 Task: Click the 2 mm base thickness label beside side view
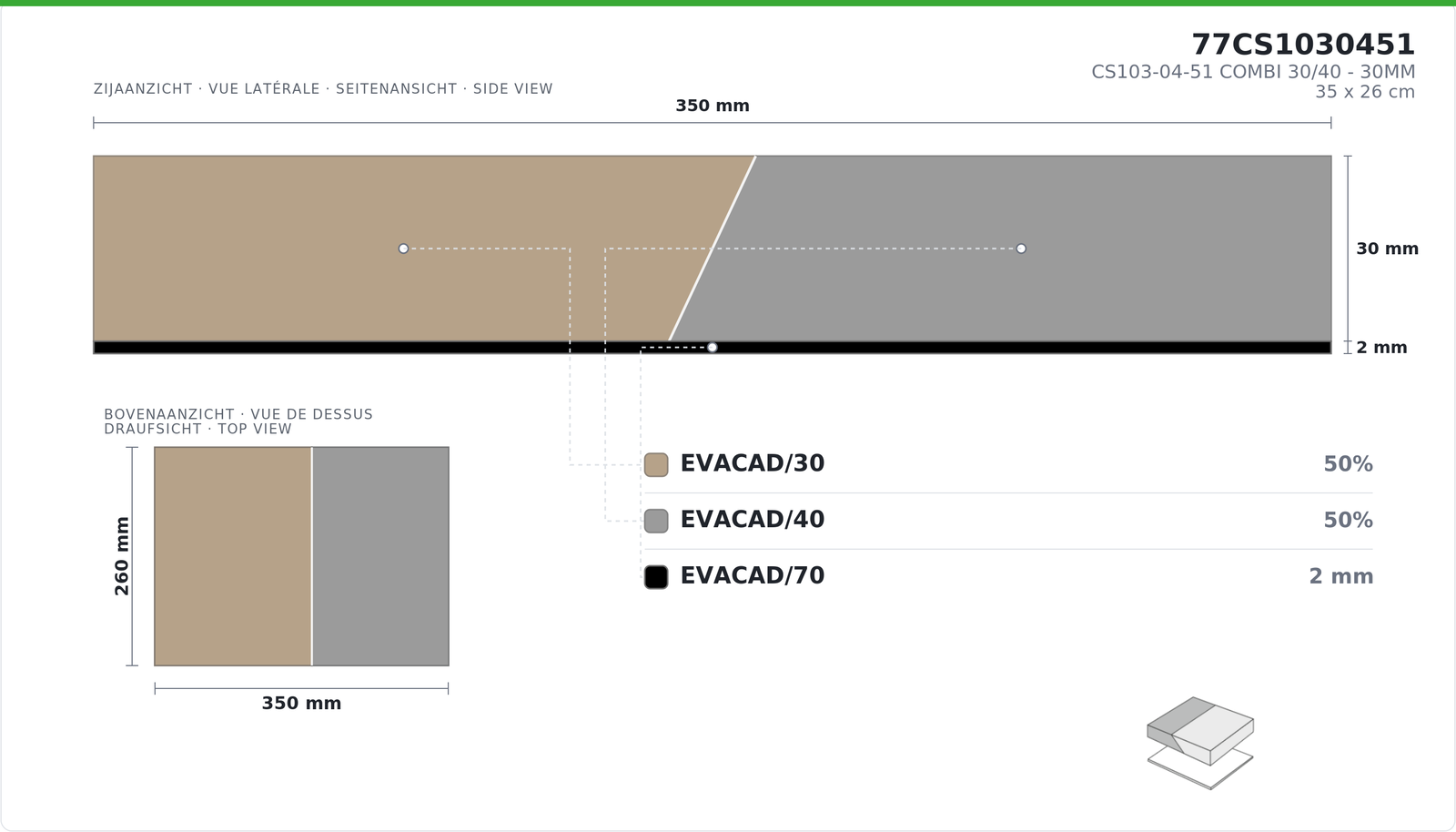click(1381, 348)
